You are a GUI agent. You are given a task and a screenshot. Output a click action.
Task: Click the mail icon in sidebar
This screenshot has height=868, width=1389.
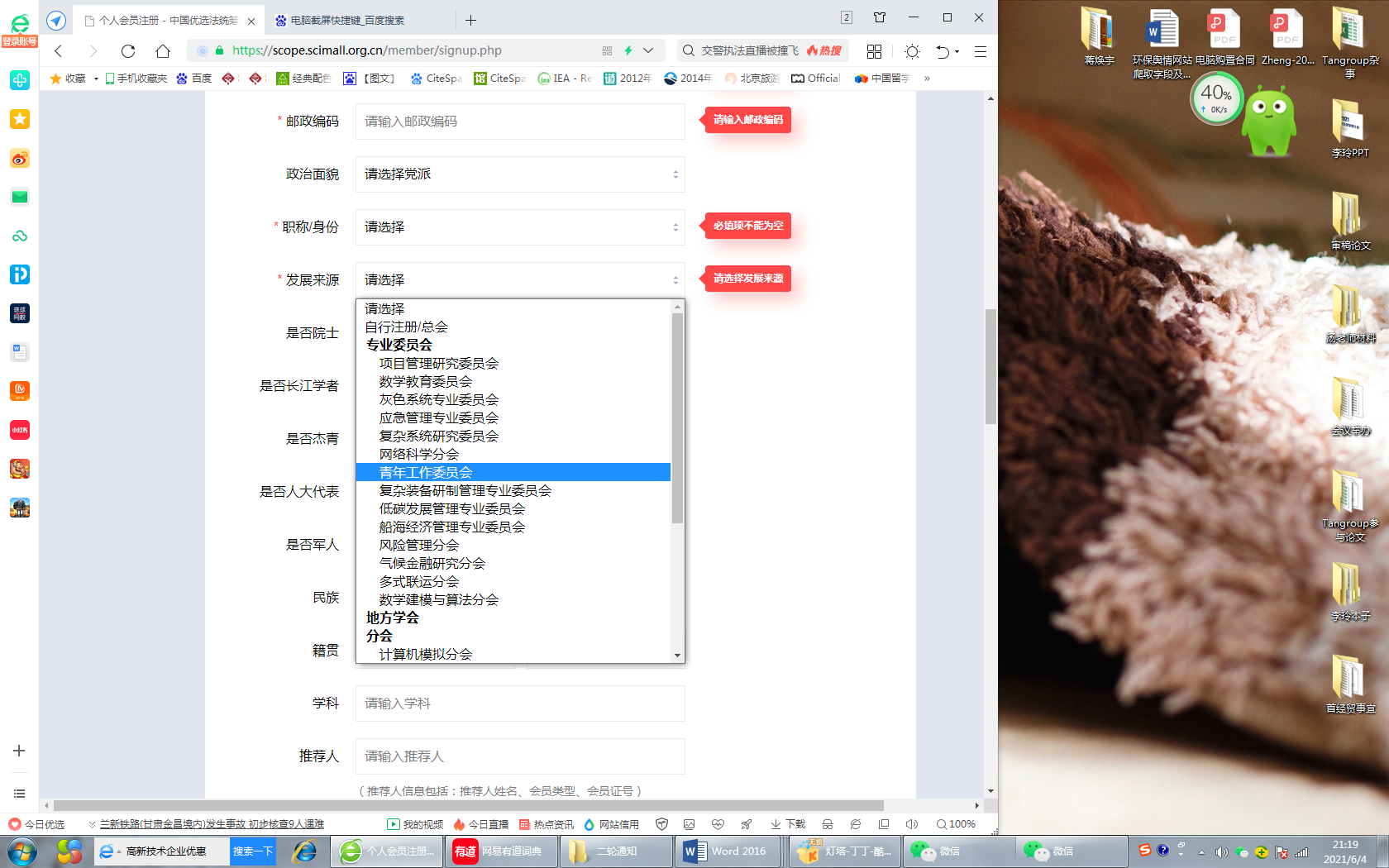[x=20, y=197]
